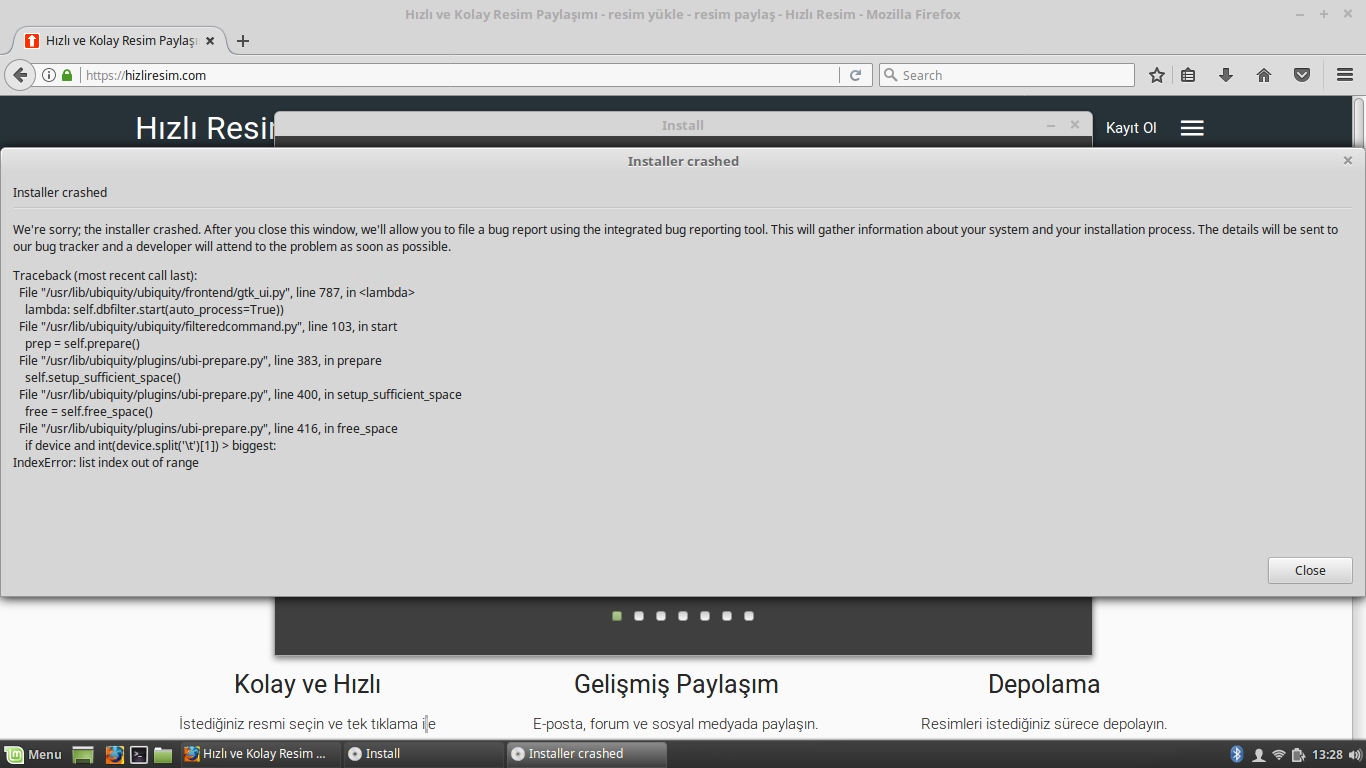Open a new Firefox tab
This screenshot has width=1366, height=768.
pyautogui.click(x=243, y=41)
